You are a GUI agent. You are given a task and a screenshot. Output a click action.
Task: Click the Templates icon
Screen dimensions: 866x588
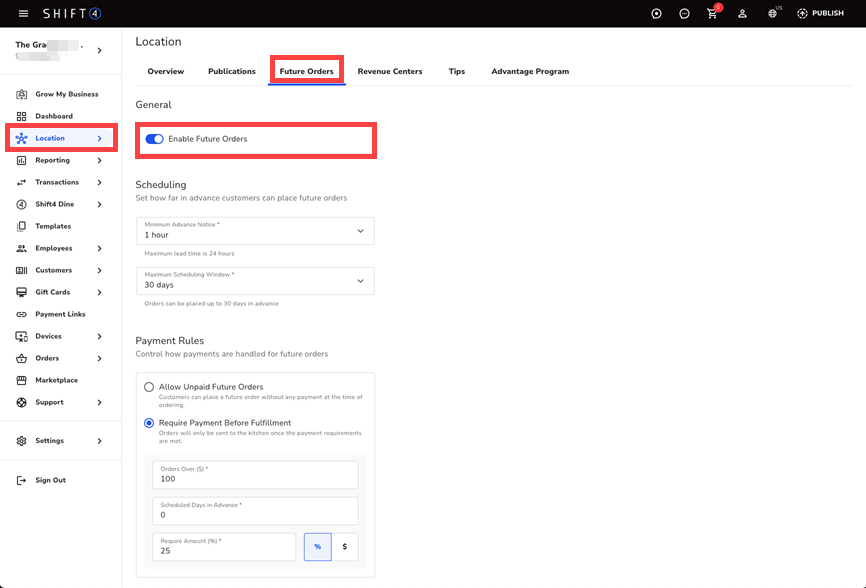[x=22, y=226]
